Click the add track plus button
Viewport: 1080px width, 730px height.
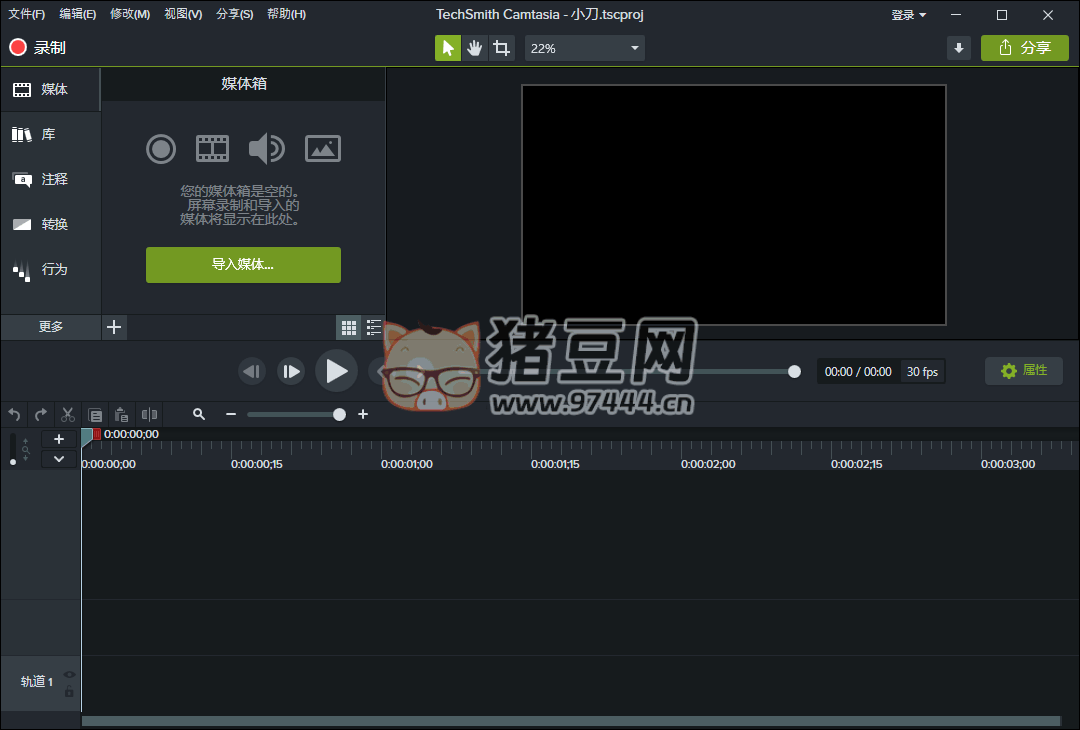[x=59, y=439]
